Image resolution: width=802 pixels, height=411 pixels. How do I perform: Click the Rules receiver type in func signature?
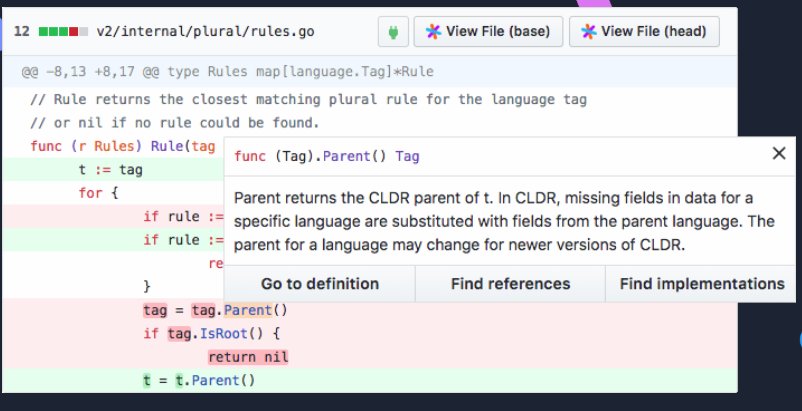pyautogui.click(x=114, y=146)
